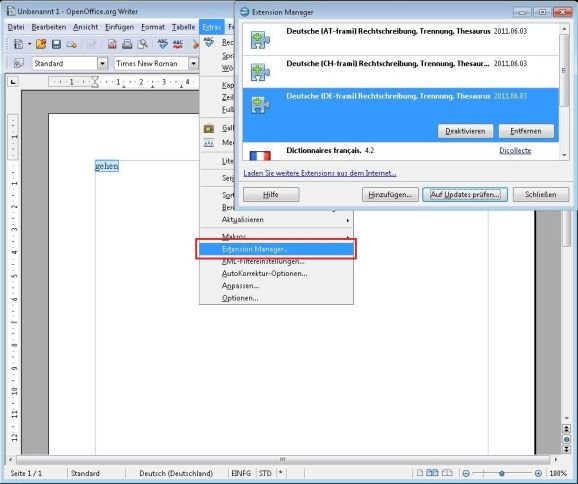Choose Extension Manager... in the Extras menu
The width and height of the screenshot is (578, 484).
pyautogui.click(x=276, y=249)
